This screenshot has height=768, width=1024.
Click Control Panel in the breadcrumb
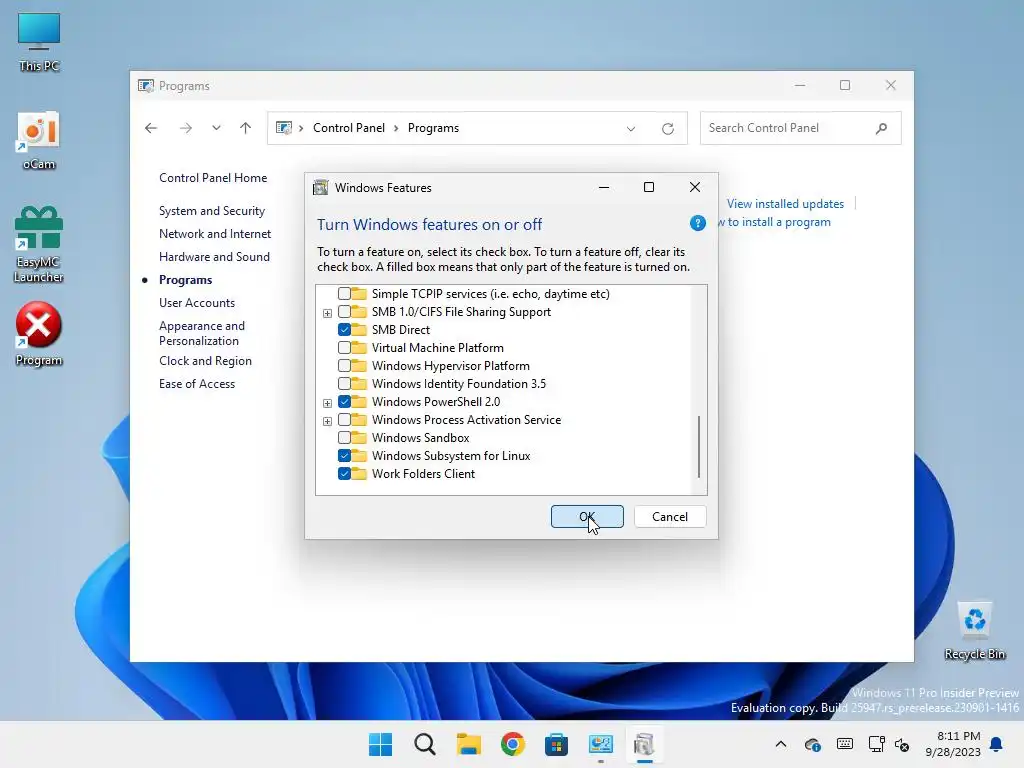click(349, 128)
